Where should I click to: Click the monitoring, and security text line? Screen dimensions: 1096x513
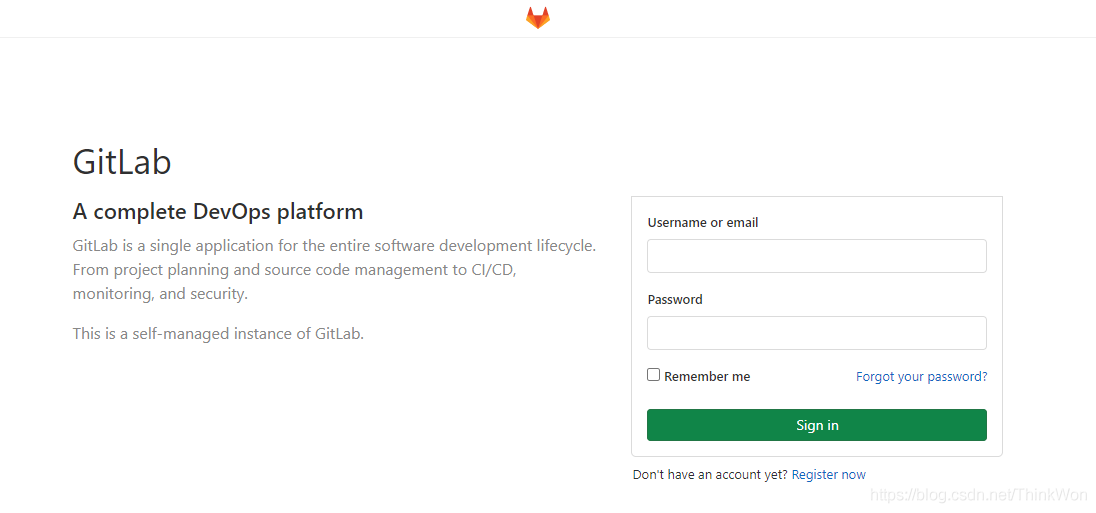pyautogui.click(x=160, y=294)
